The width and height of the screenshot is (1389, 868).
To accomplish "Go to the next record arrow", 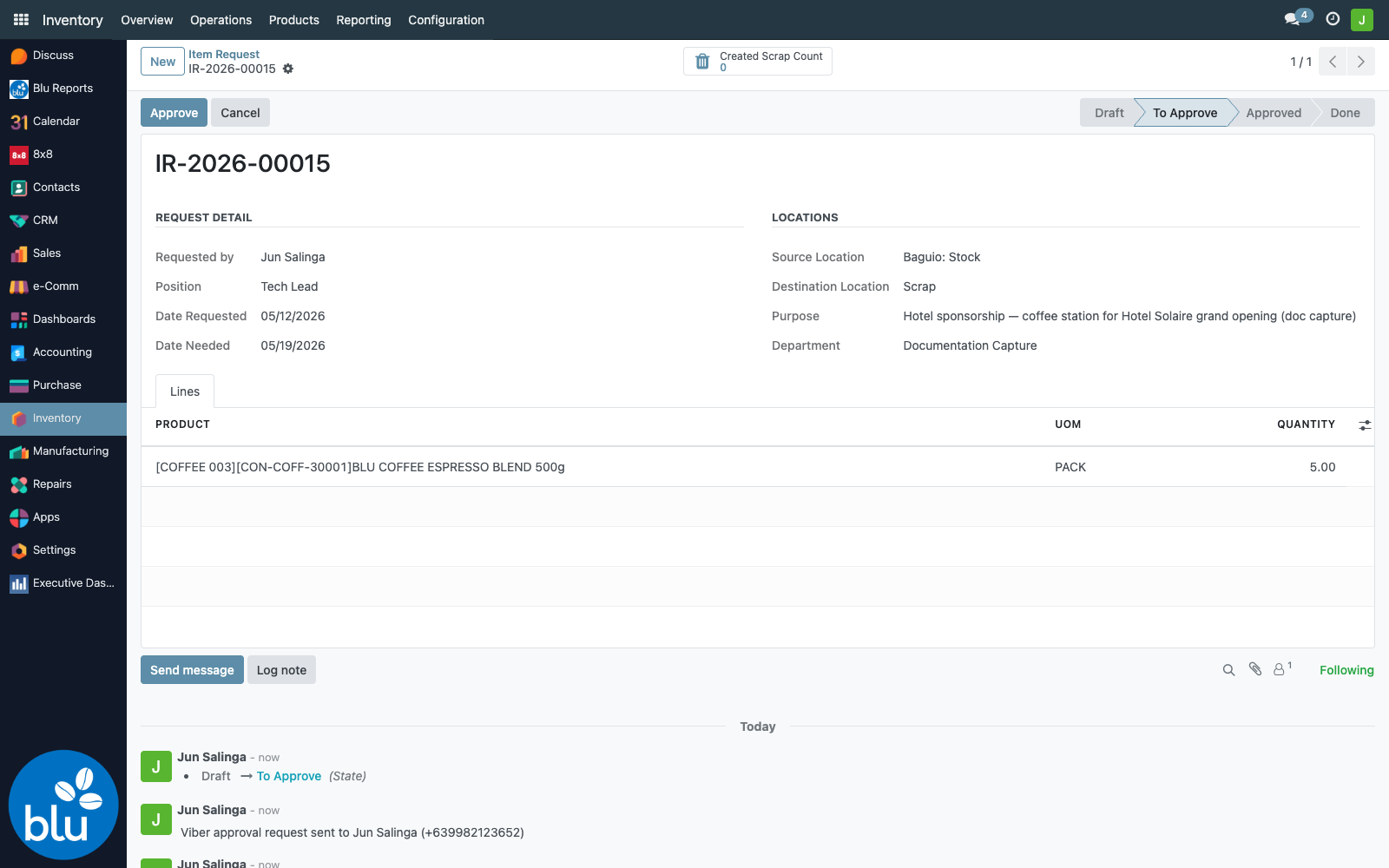I will point(1360,62).
